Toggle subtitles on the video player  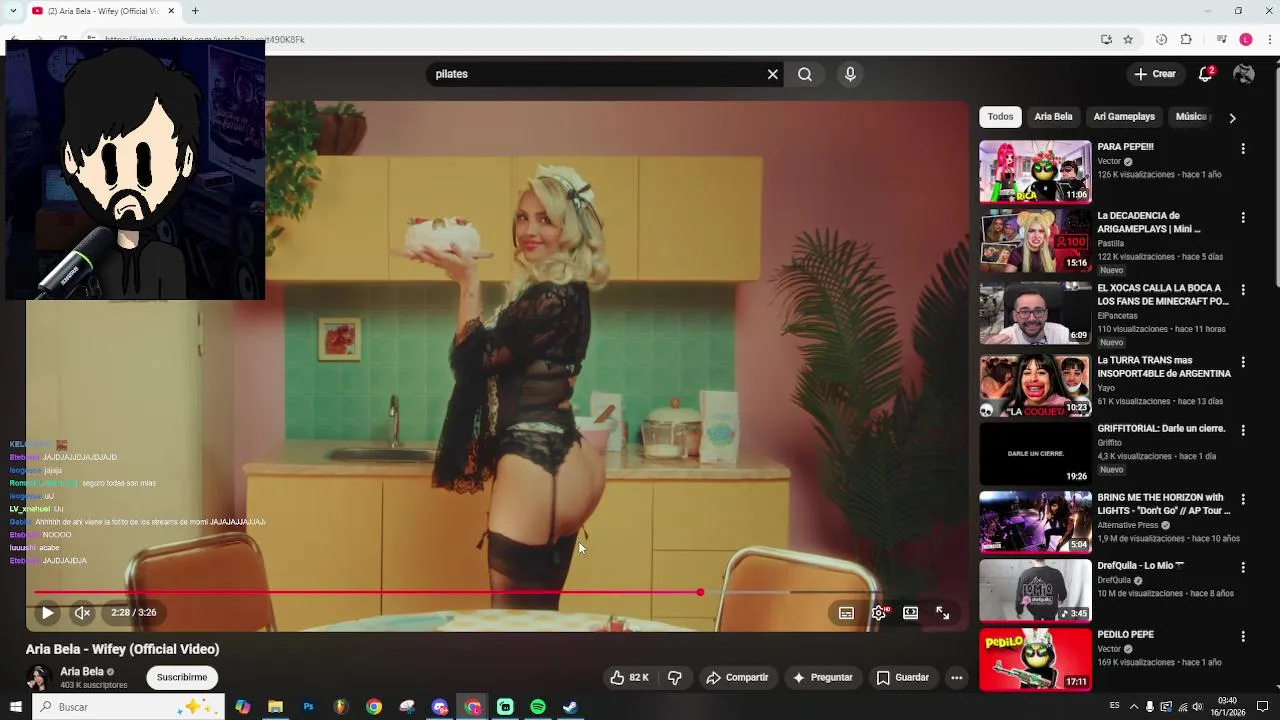point(846,613)
